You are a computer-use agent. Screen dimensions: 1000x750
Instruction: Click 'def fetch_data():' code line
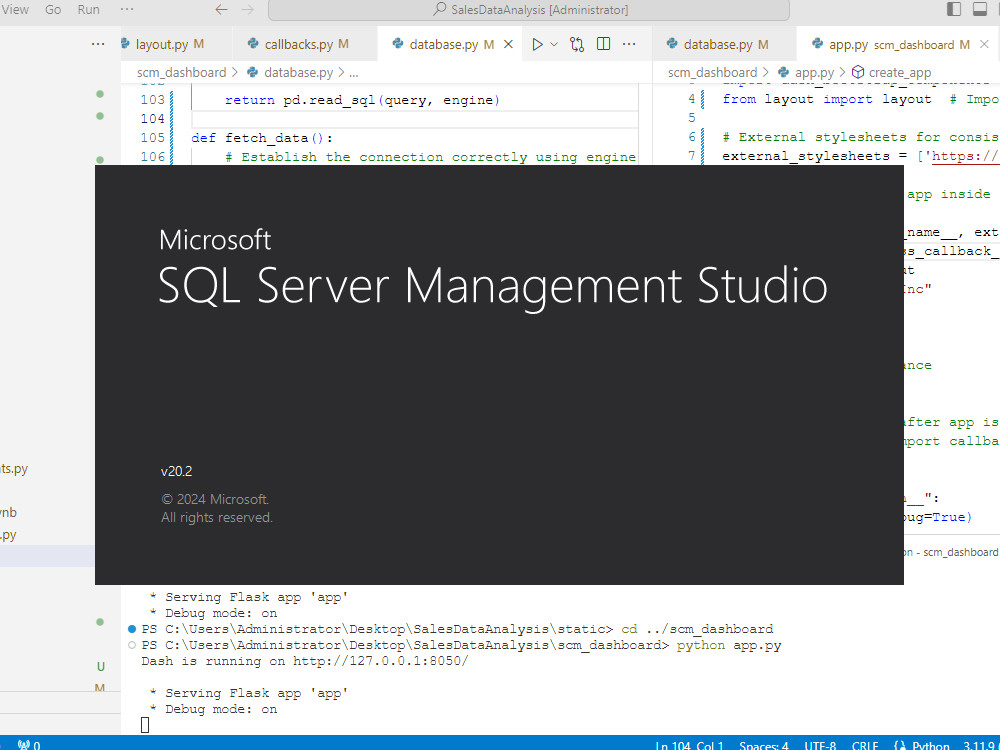(x=262, y=138)
